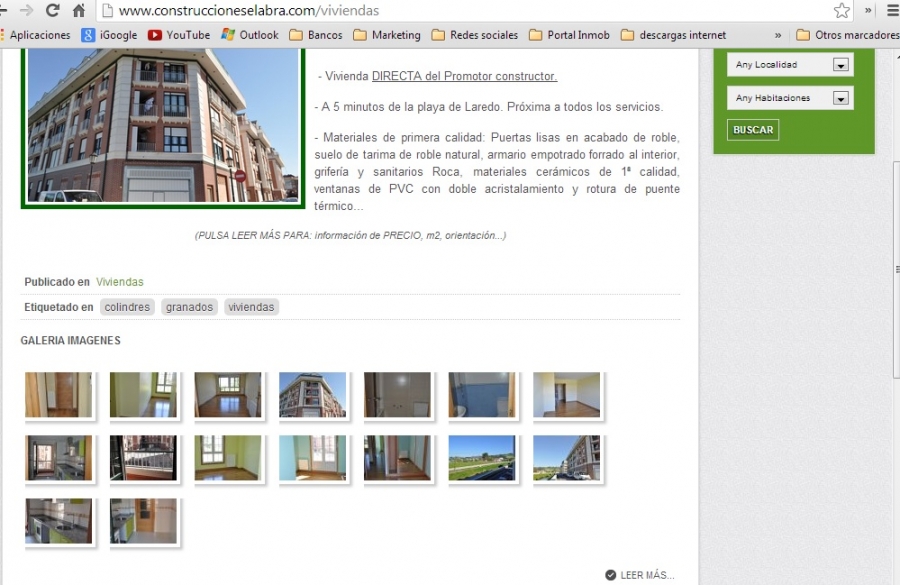Open gallery thumbnail of balcony railing
This screenshot has width=900, height=585.
pos(143,458)
